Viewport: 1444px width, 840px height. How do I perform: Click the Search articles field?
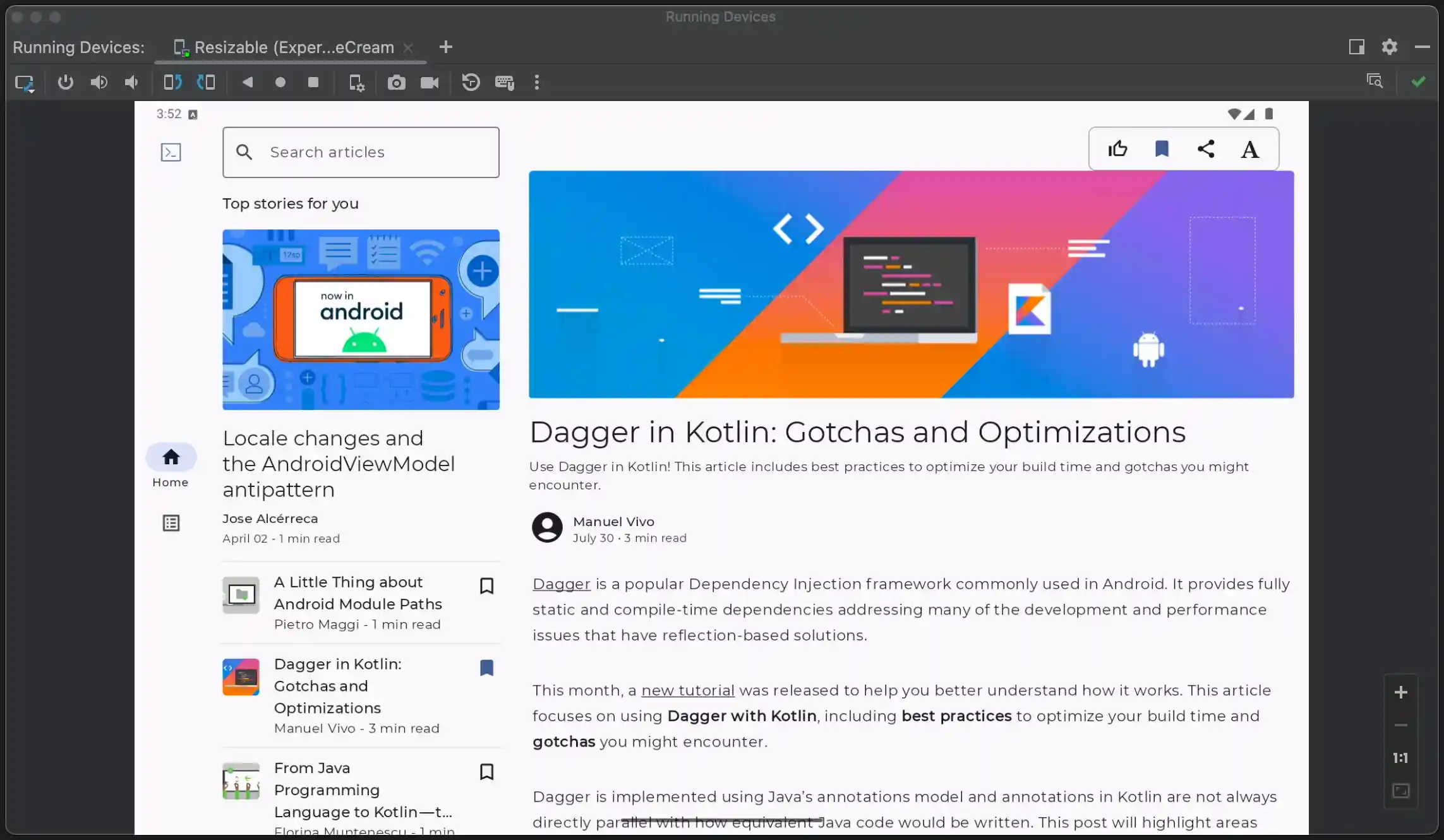(361, 152)
